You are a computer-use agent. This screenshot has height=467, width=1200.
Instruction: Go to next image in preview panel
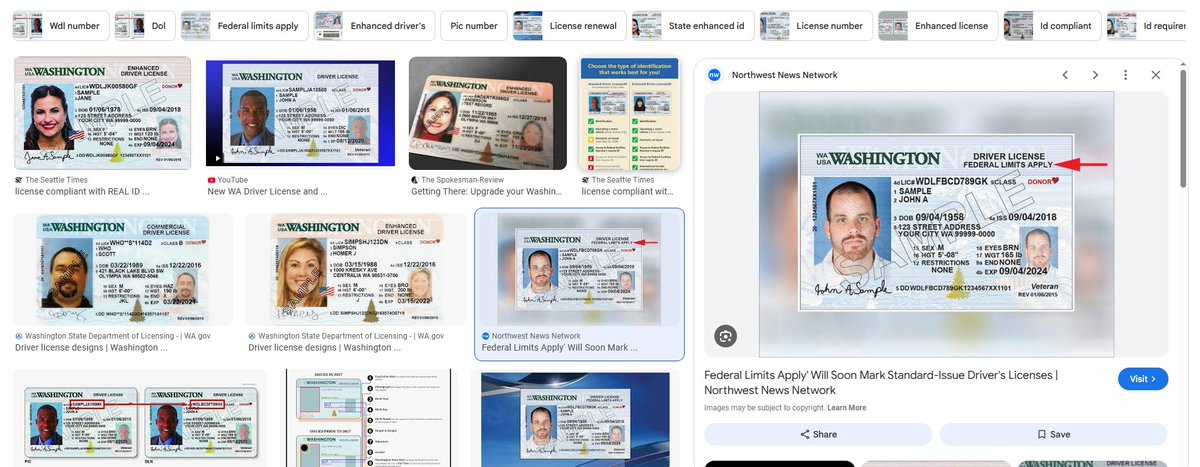pyautogui.click(x=1095, y=75)
